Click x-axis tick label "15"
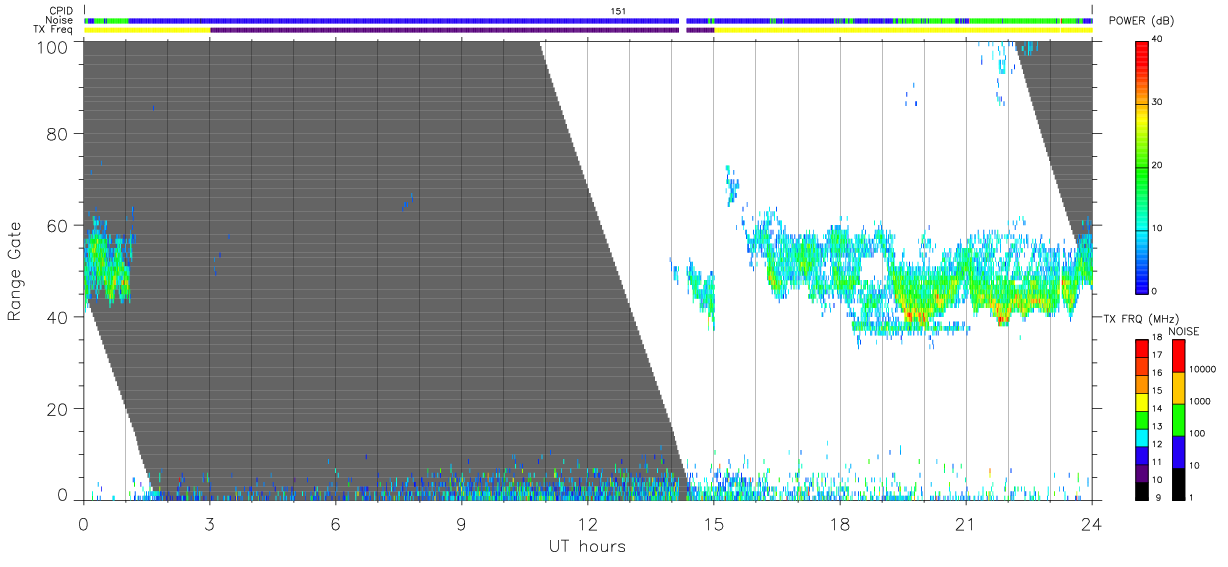Screen dimensions: 1228x567 click(713, 524)
